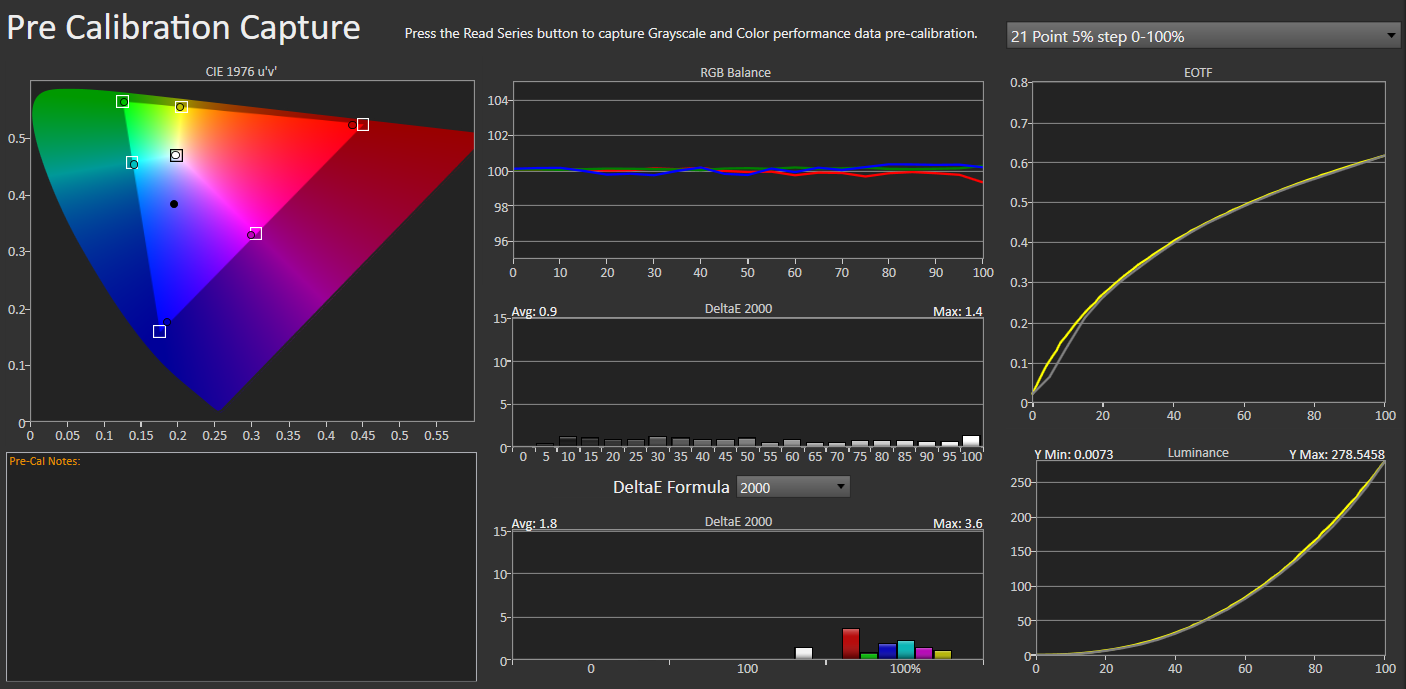Select the yellow target square on CIE chart
This screenshot has width=1406, height=689.
pos(181,106)
